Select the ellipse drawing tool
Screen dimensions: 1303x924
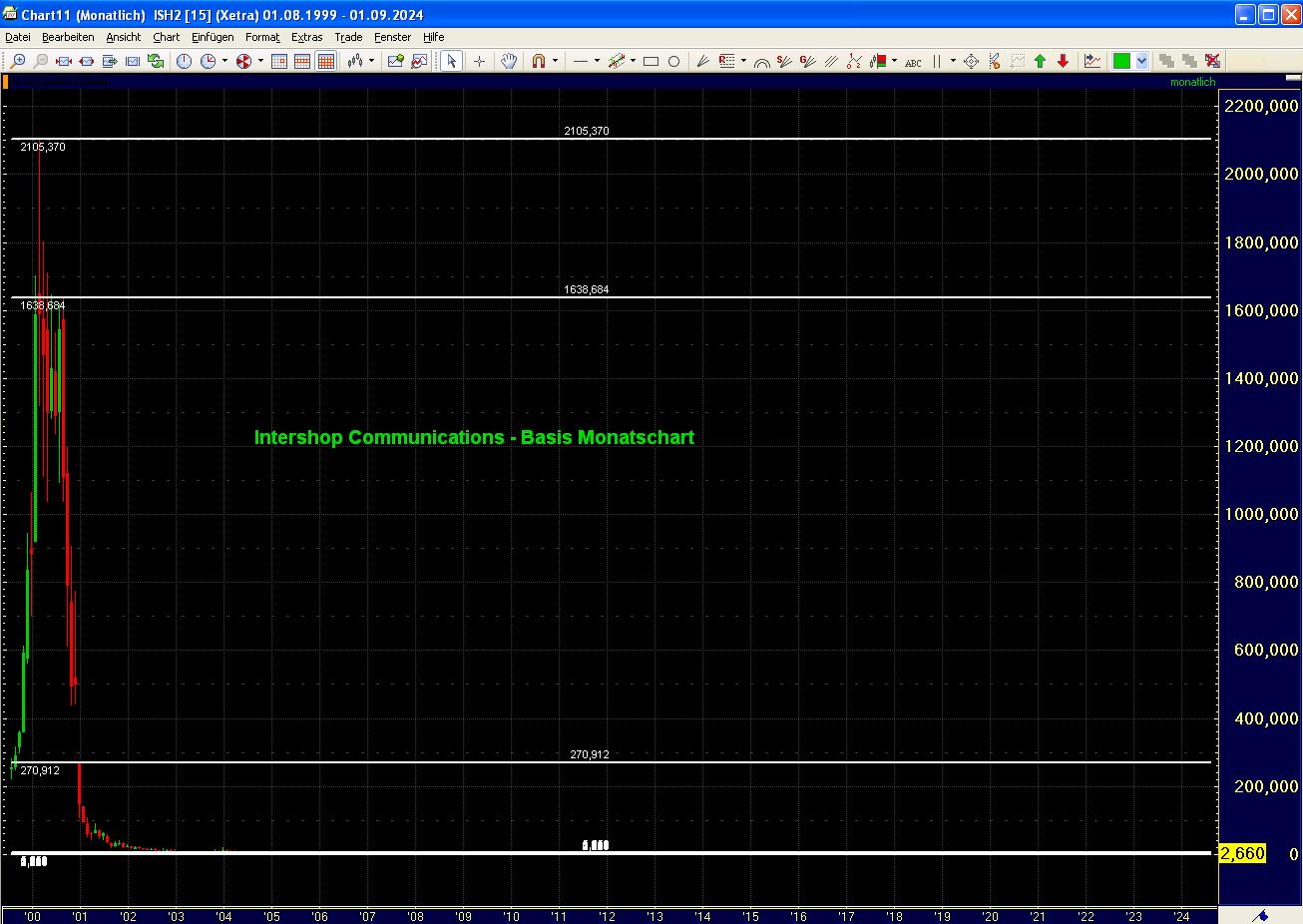(x=673, y=61)
